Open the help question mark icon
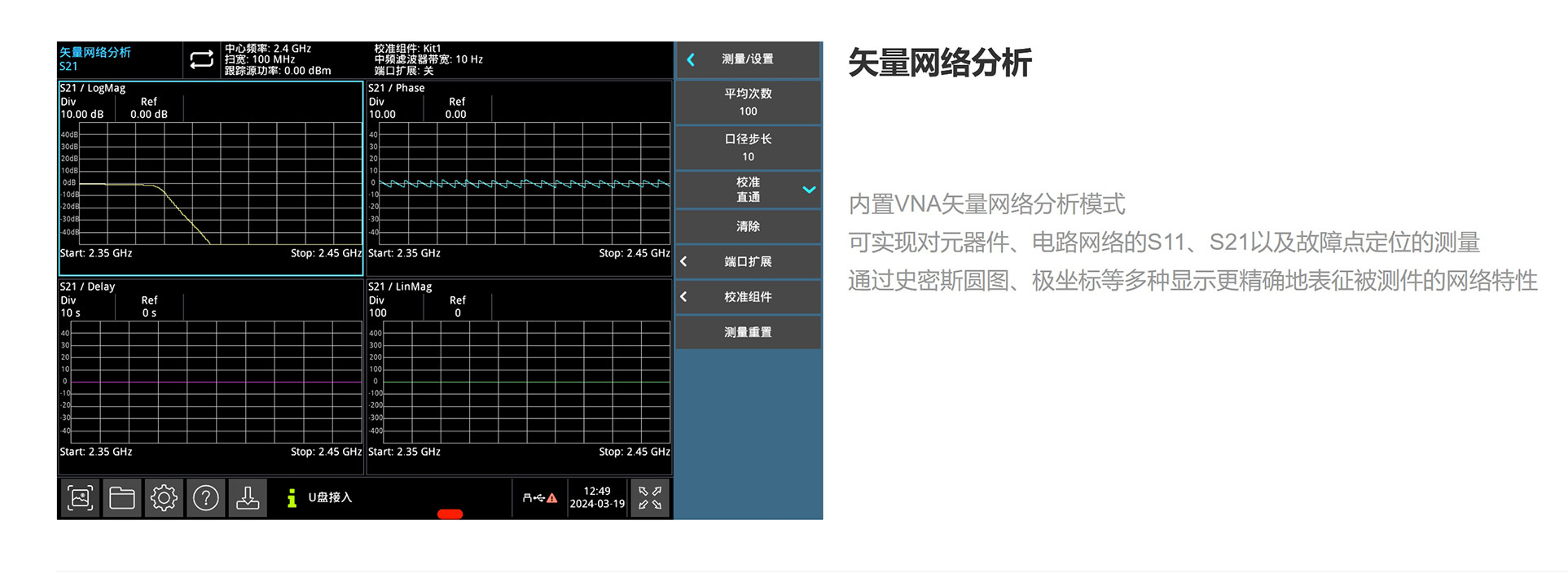The image size is (1568, 573). [x=206, y=497]
